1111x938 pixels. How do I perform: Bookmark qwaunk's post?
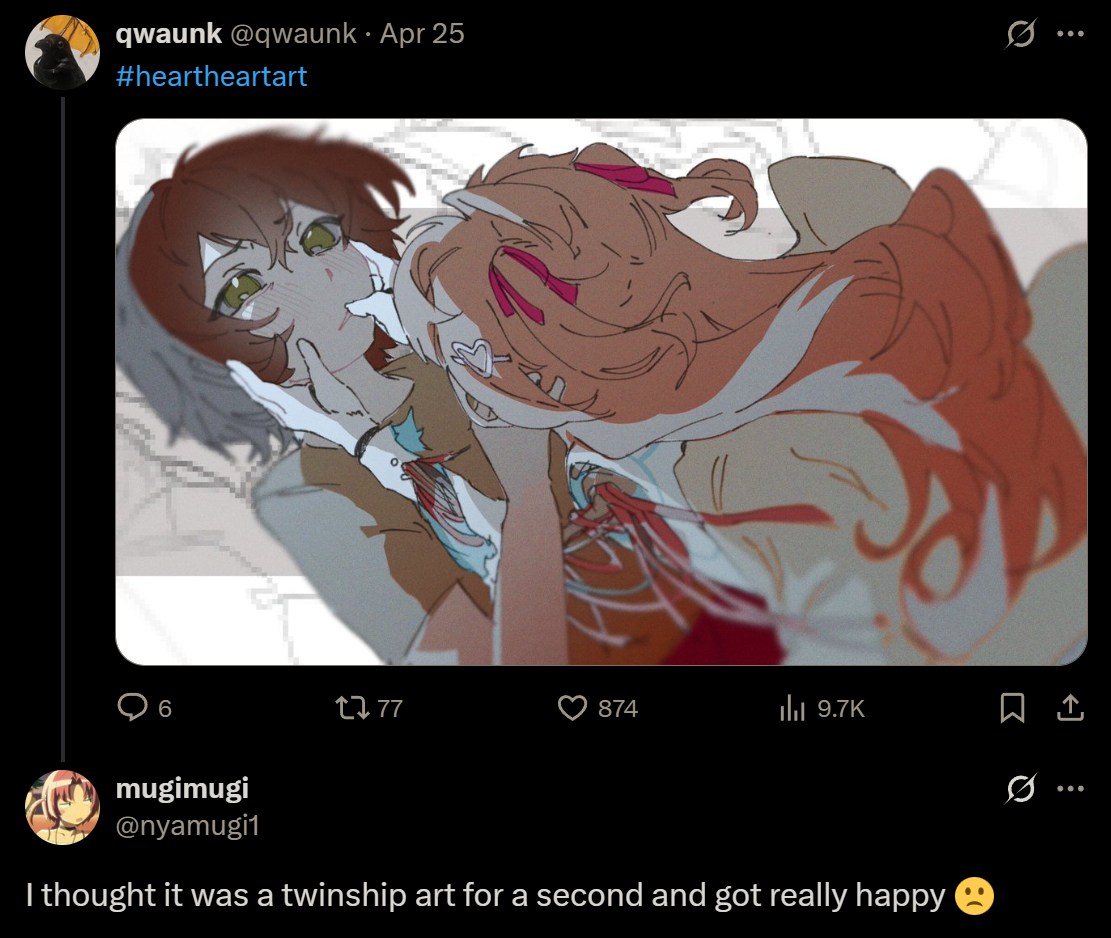coord(1012,708)
